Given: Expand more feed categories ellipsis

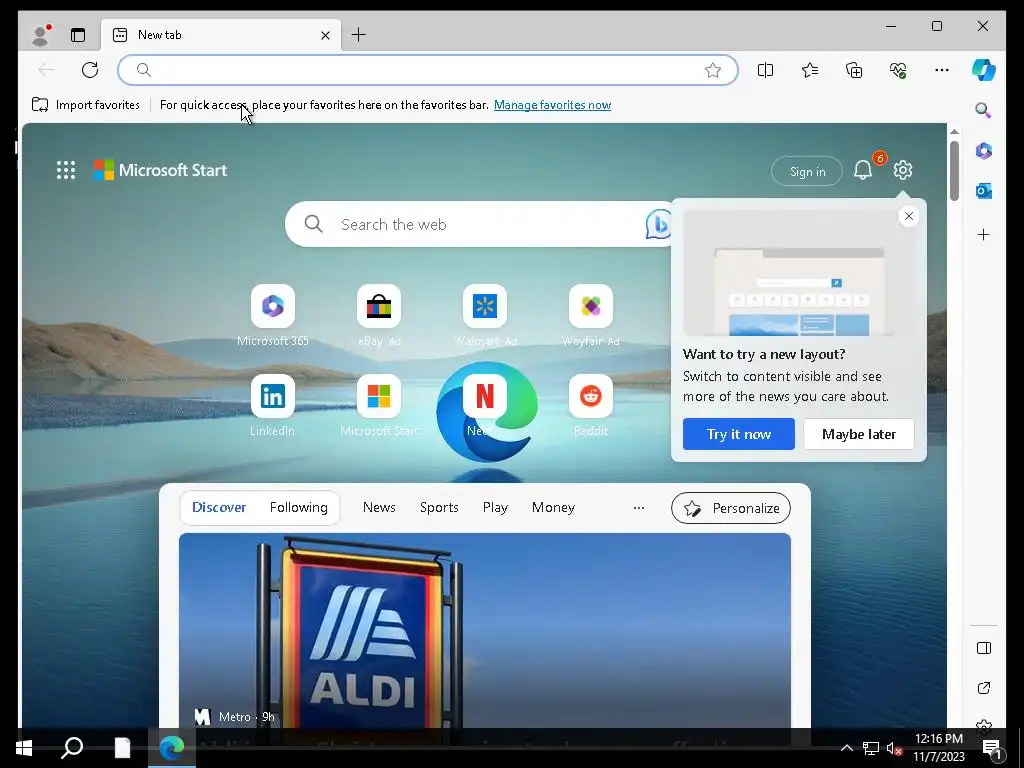Looking at the screenshot, I should (639, 507).
